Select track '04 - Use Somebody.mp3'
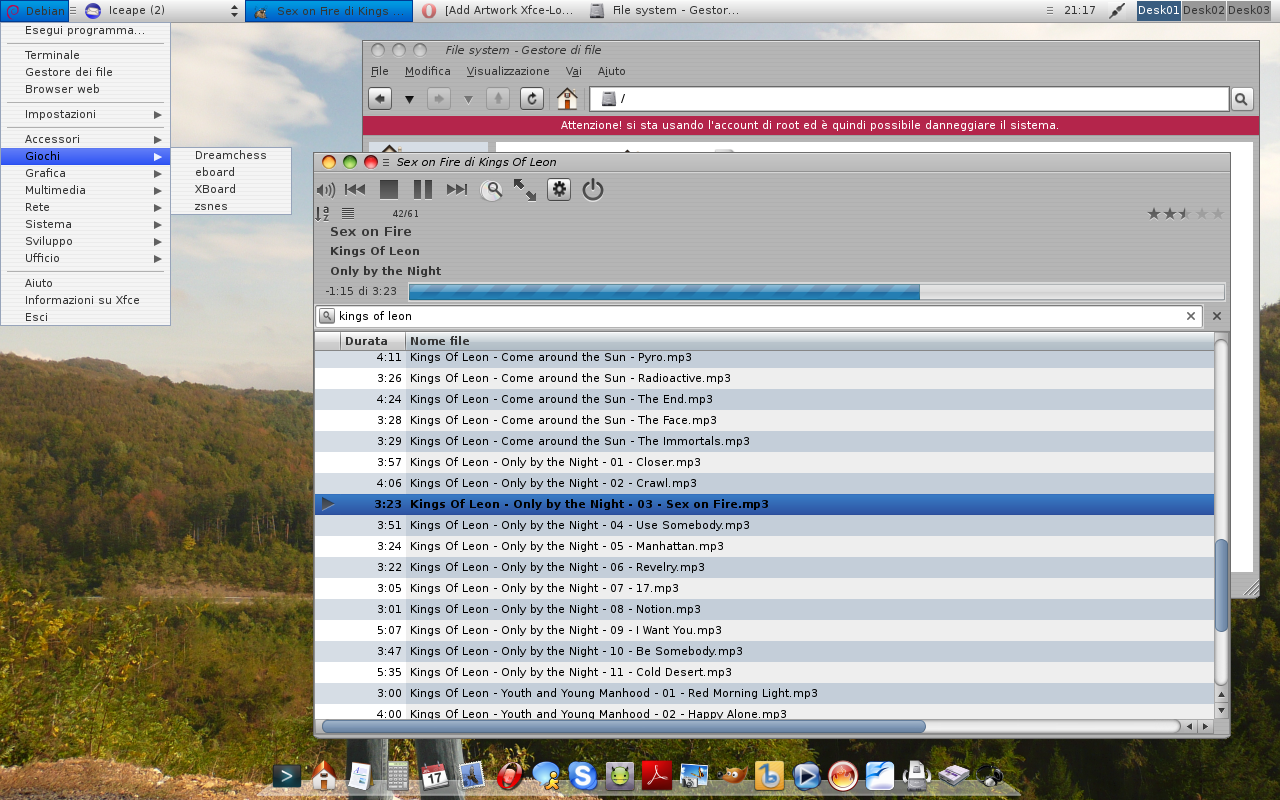This screenshot has height=800, width=1280. click(x=764, y=525)
